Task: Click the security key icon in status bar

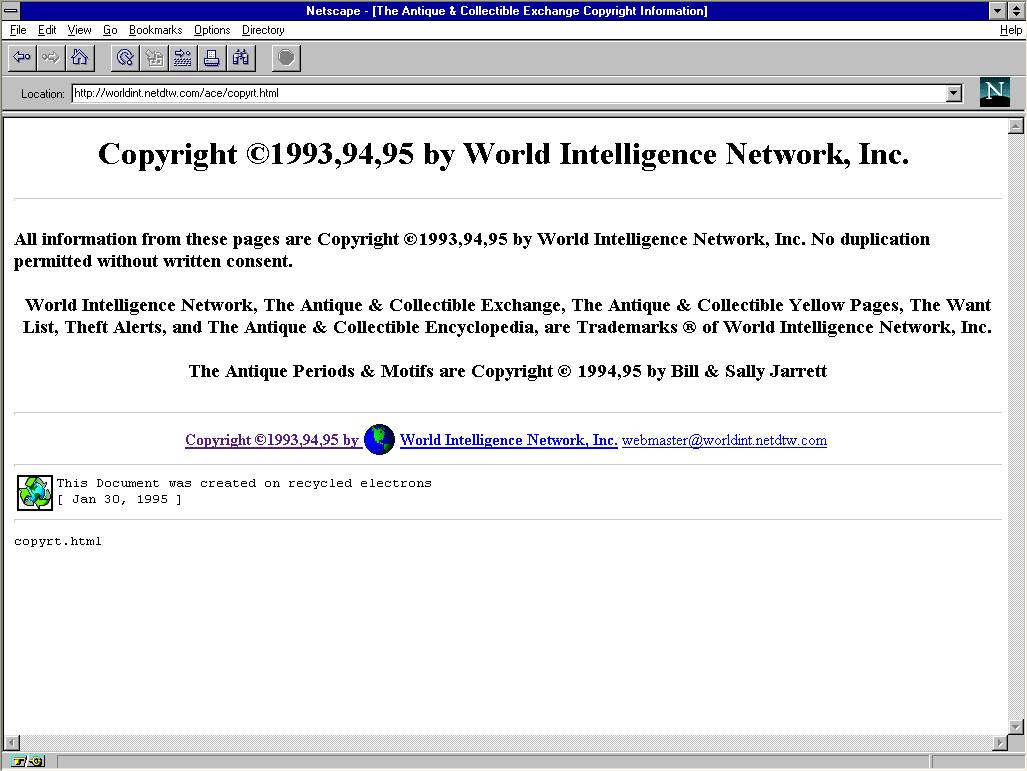Action: 28,761
